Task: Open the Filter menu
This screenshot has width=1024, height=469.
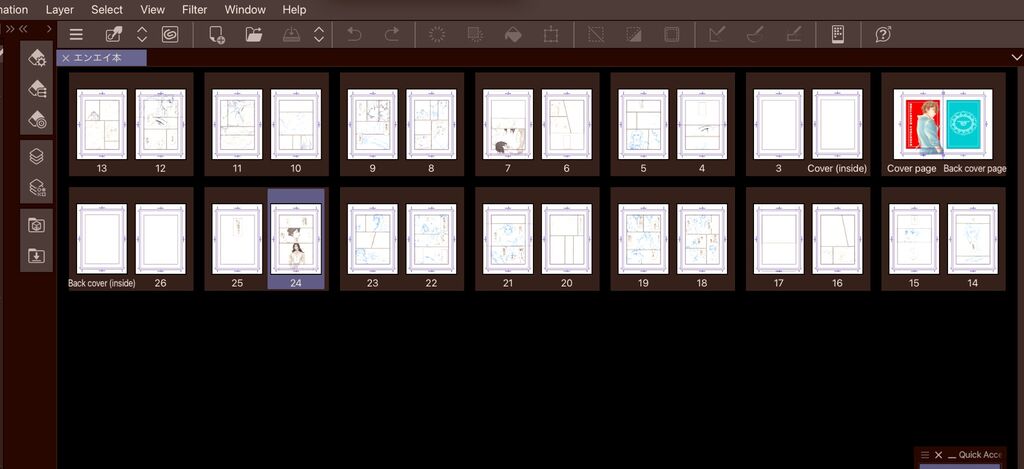Action: pos(195,10)
